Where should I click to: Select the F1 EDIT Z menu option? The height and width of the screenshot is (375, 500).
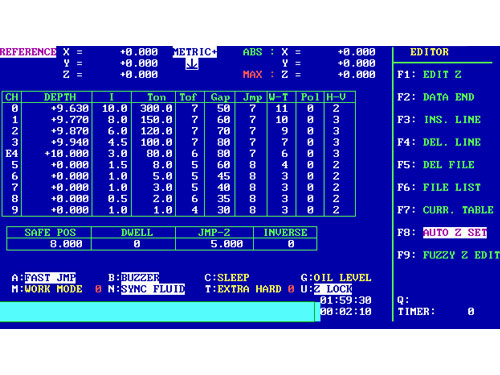[429, 74]
